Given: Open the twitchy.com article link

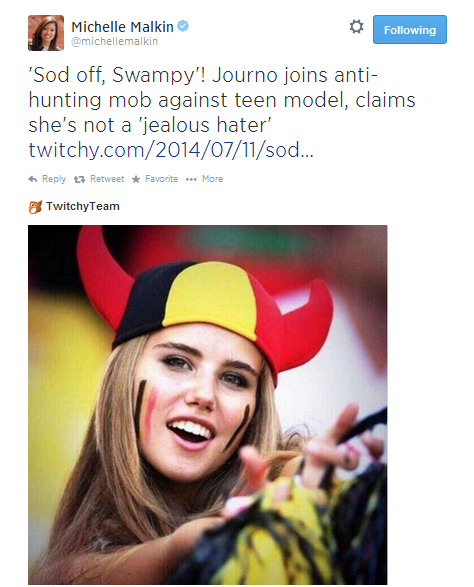Looking at the screenshot, I should click(x=171, y=150).
